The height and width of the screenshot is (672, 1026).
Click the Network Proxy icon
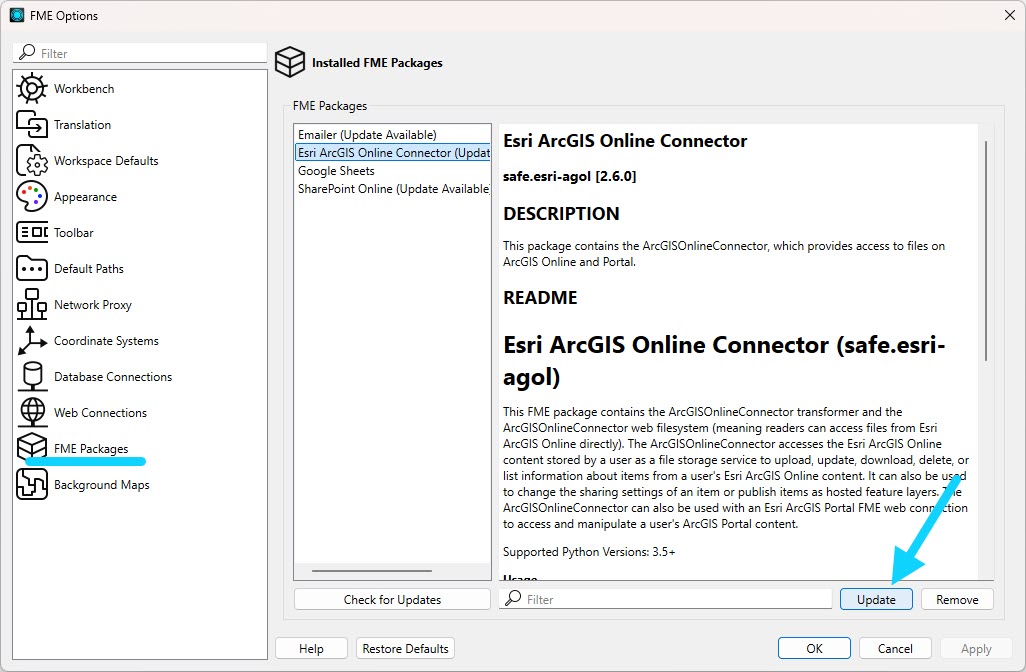coord(31,304)
